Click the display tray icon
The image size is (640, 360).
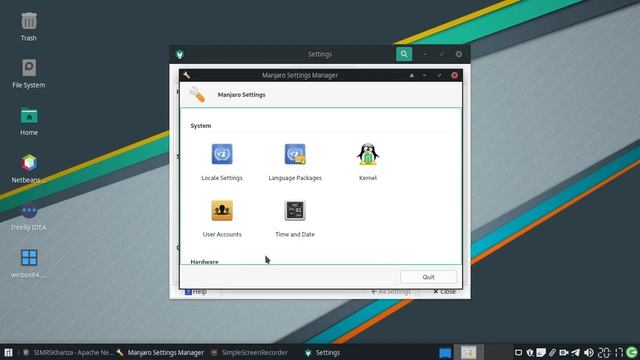click(518, 353)
